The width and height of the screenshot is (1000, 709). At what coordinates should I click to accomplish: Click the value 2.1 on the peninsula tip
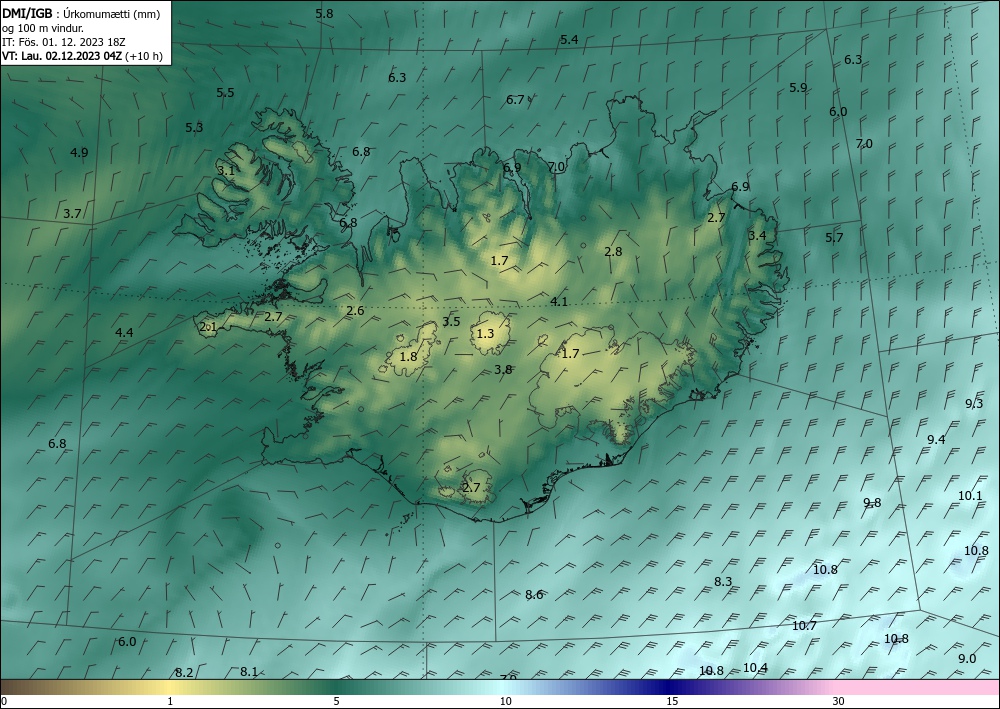[x=209, y=327]
